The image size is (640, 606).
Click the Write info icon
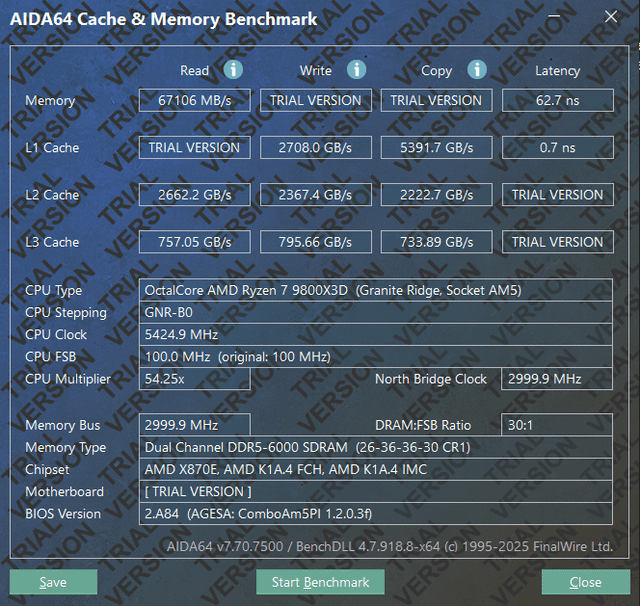[356, 70]
